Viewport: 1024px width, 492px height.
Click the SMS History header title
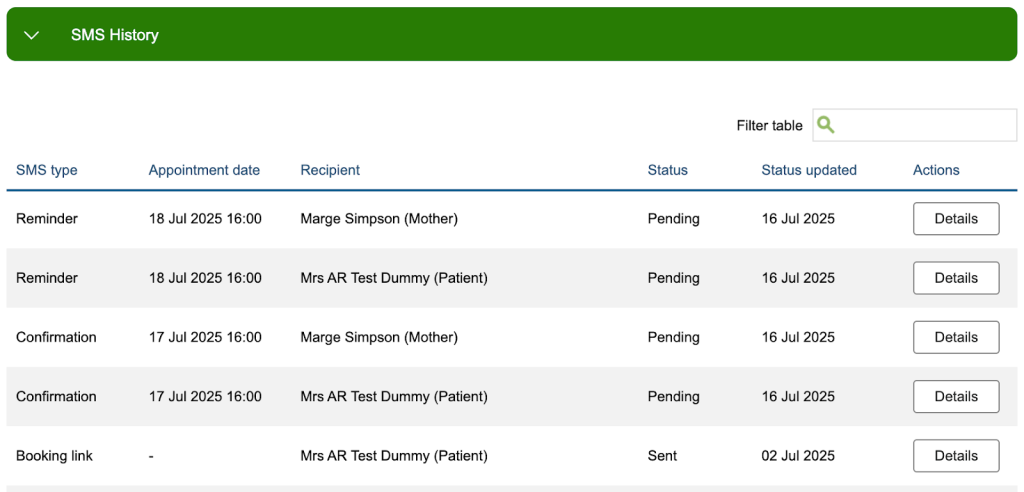tap(114, 35)
